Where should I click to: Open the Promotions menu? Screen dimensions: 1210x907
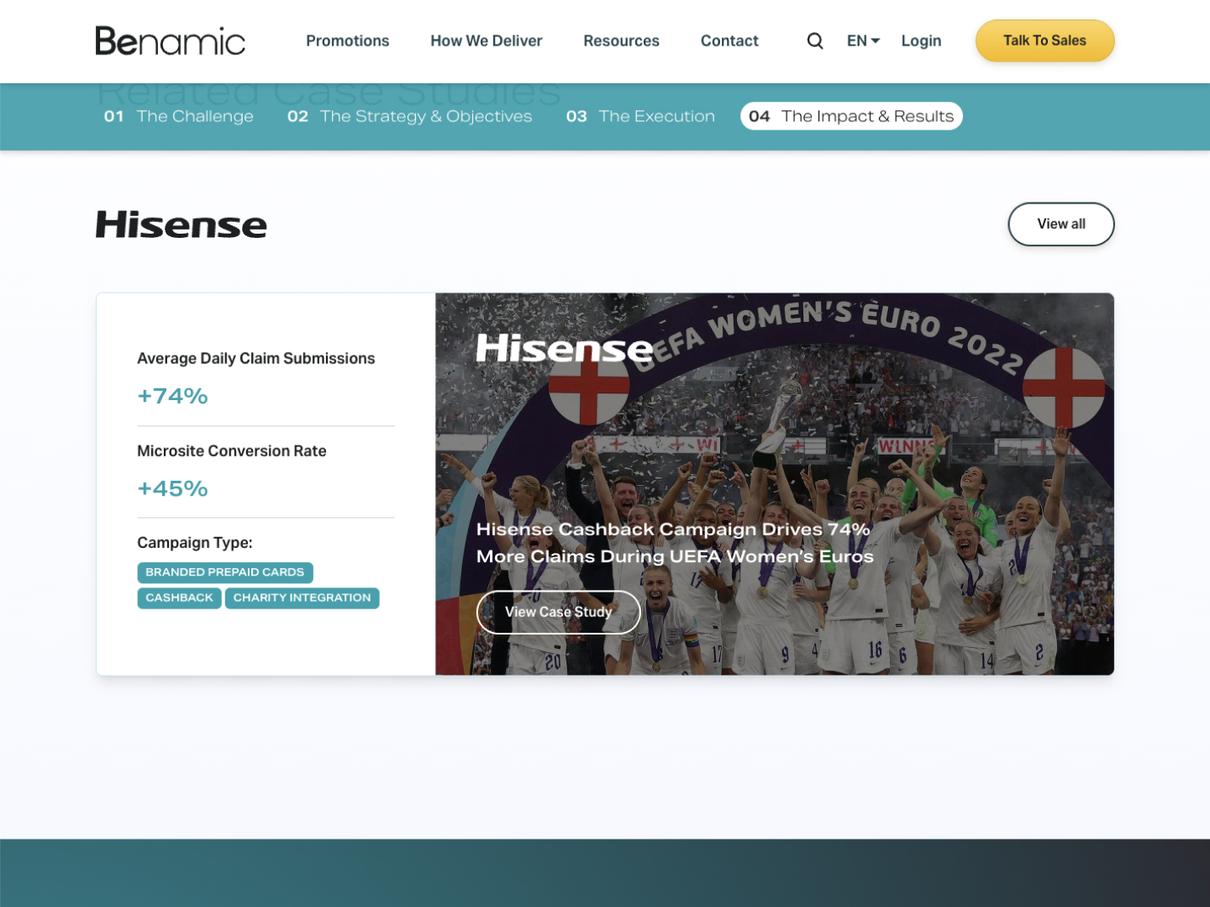click(x=347, y=41)
